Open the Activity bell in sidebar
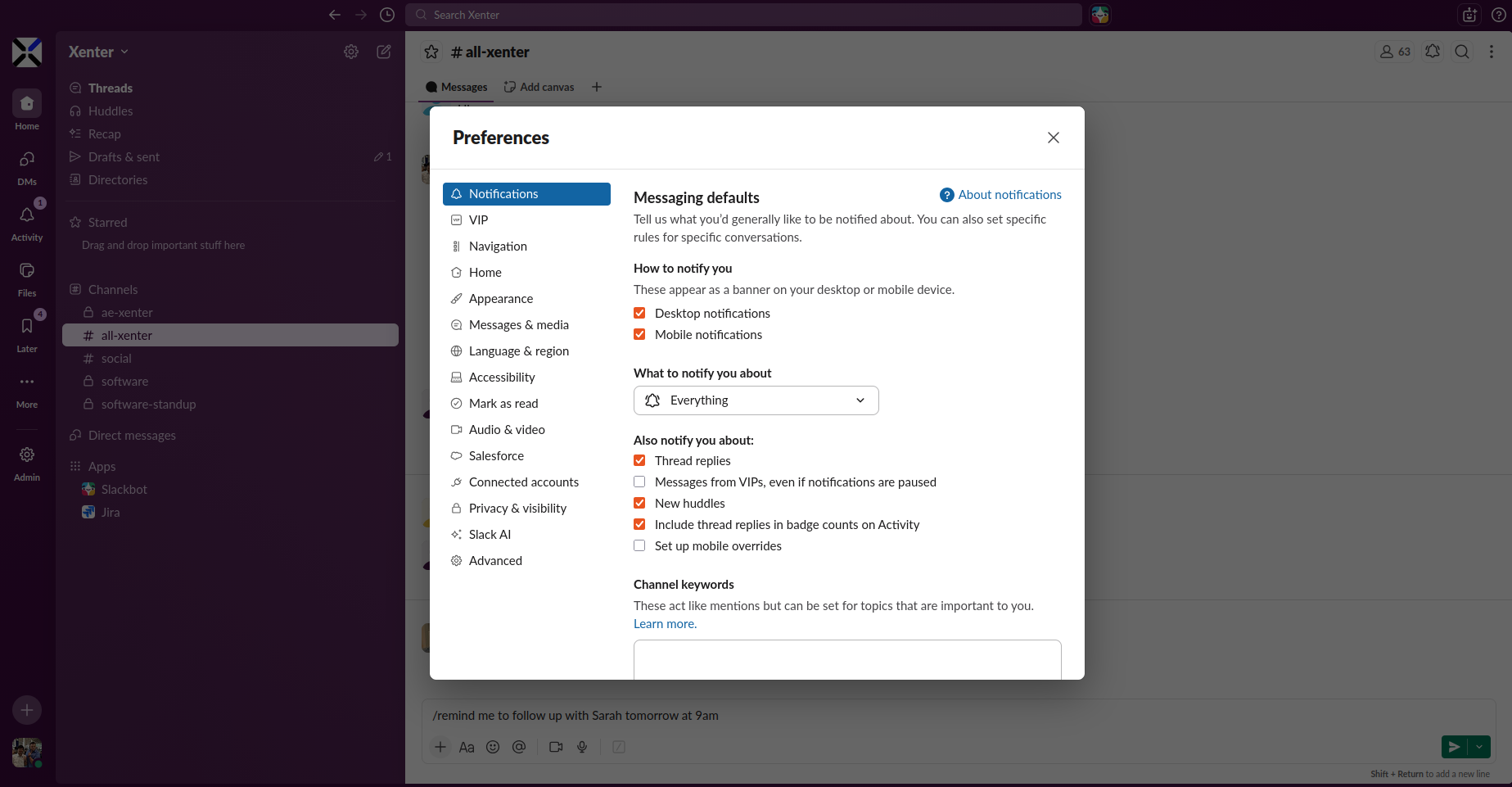 pos(27,215)
